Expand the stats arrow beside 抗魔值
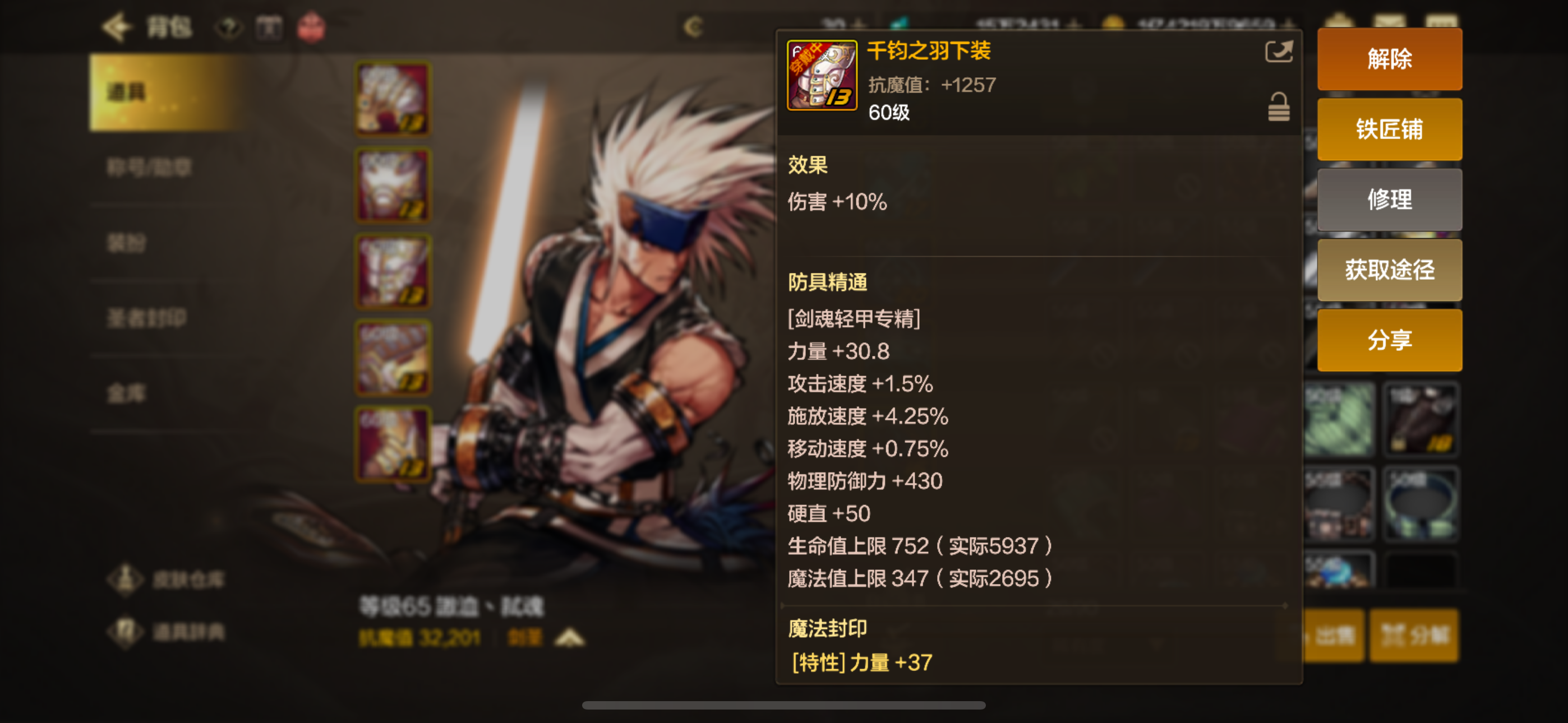The height and width of the screenshot is (723, 1568). click(570, 638)
